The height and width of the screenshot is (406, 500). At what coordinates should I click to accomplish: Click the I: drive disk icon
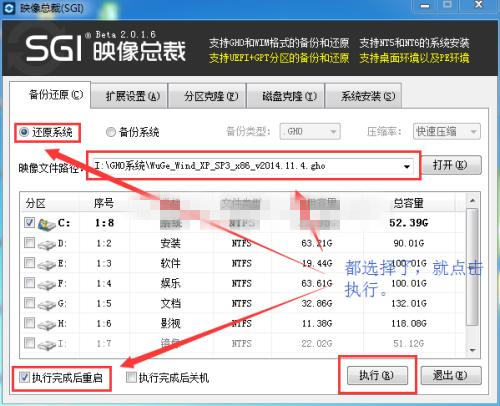pyautogui.click(x=47, y=345)
